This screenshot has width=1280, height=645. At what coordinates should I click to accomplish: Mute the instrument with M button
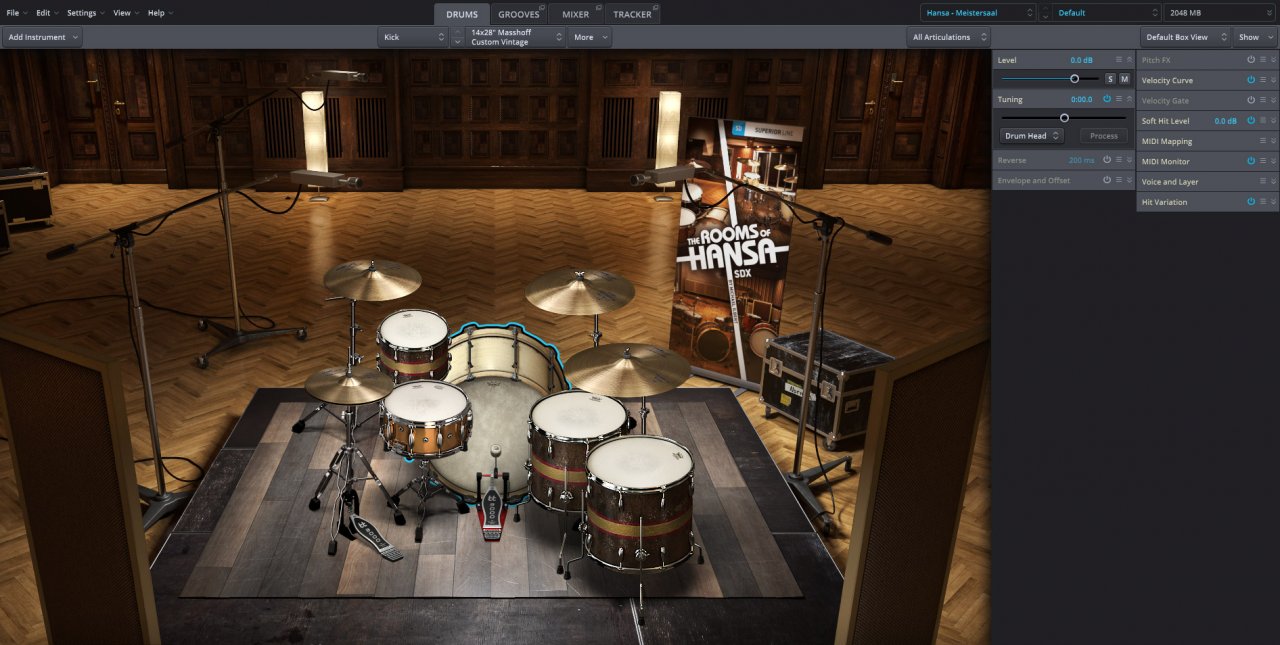1125,79
